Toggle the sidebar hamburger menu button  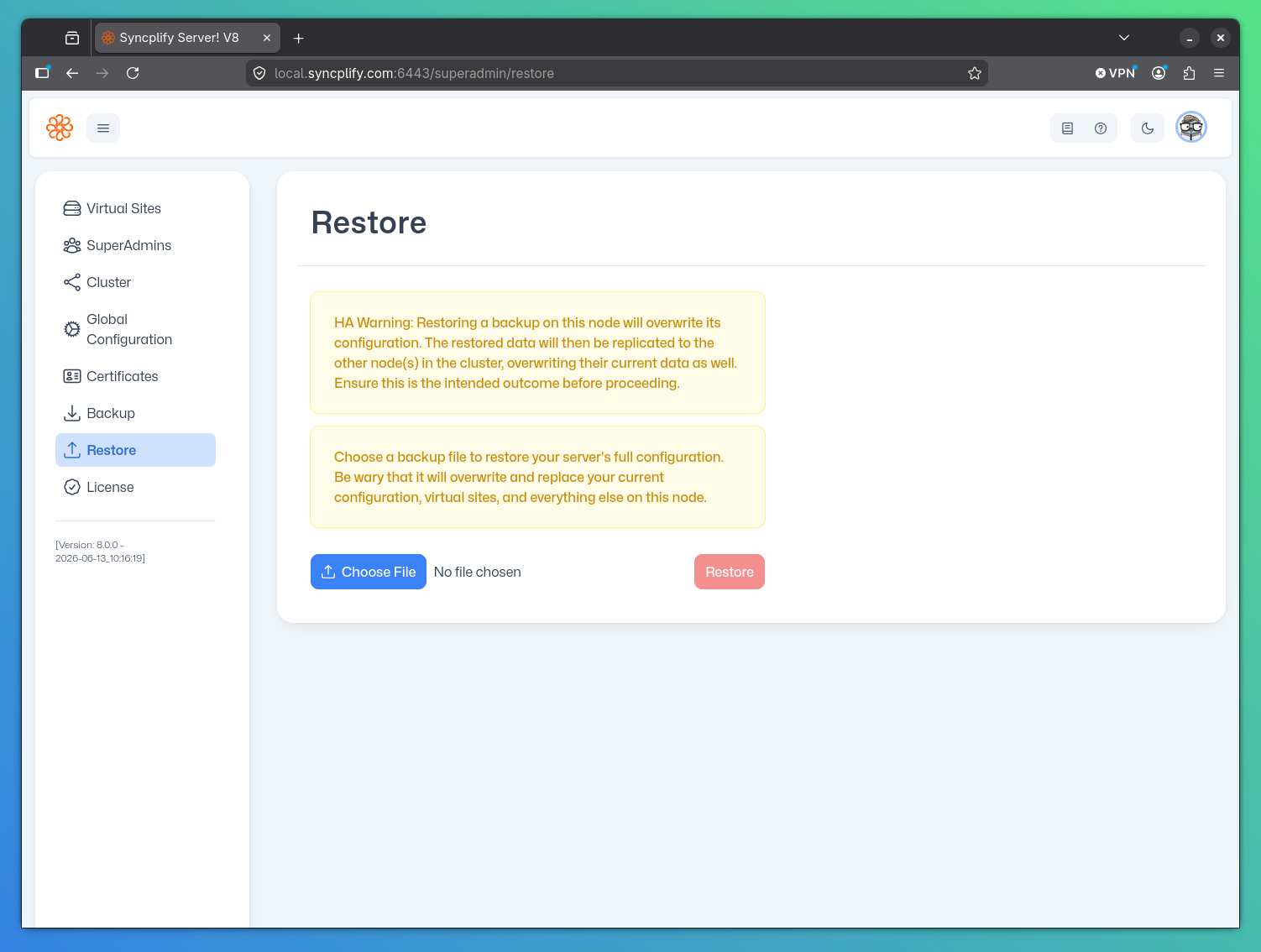tap(103, 128)
